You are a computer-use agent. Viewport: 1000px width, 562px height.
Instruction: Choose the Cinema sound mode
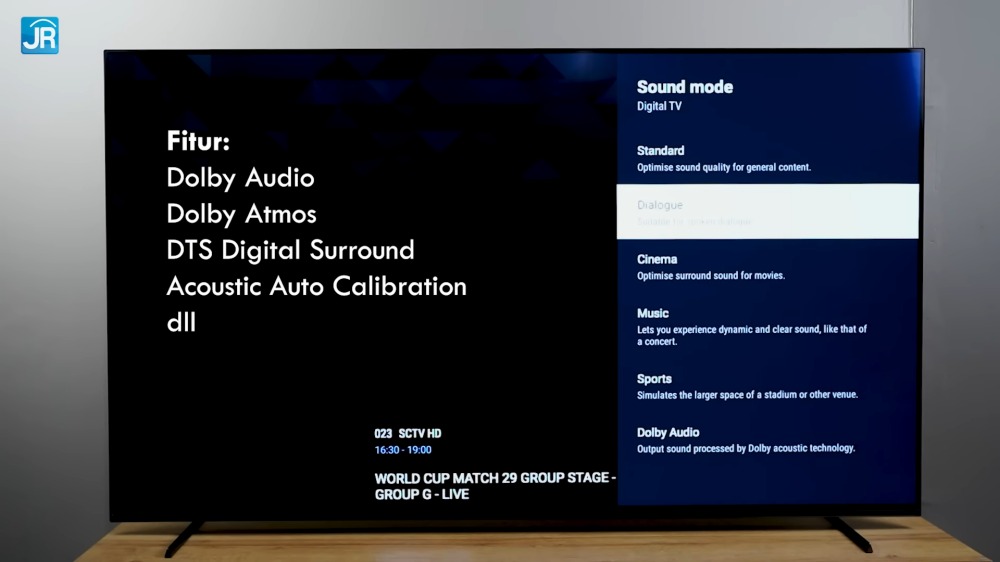[x=767, y=267]
